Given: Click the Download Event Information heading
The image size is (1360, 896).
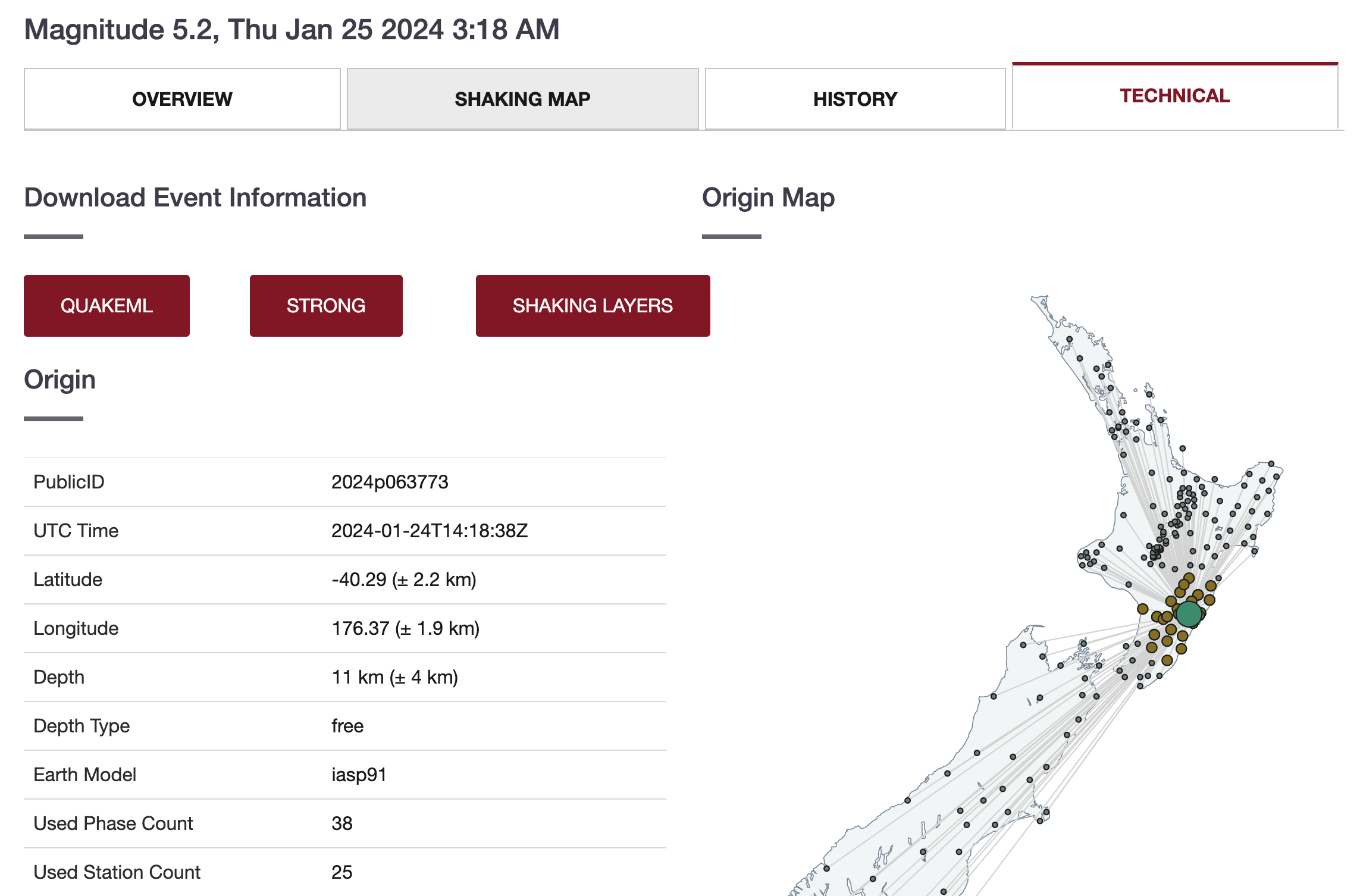Looking at the screenshot, I should click(195, 198).
